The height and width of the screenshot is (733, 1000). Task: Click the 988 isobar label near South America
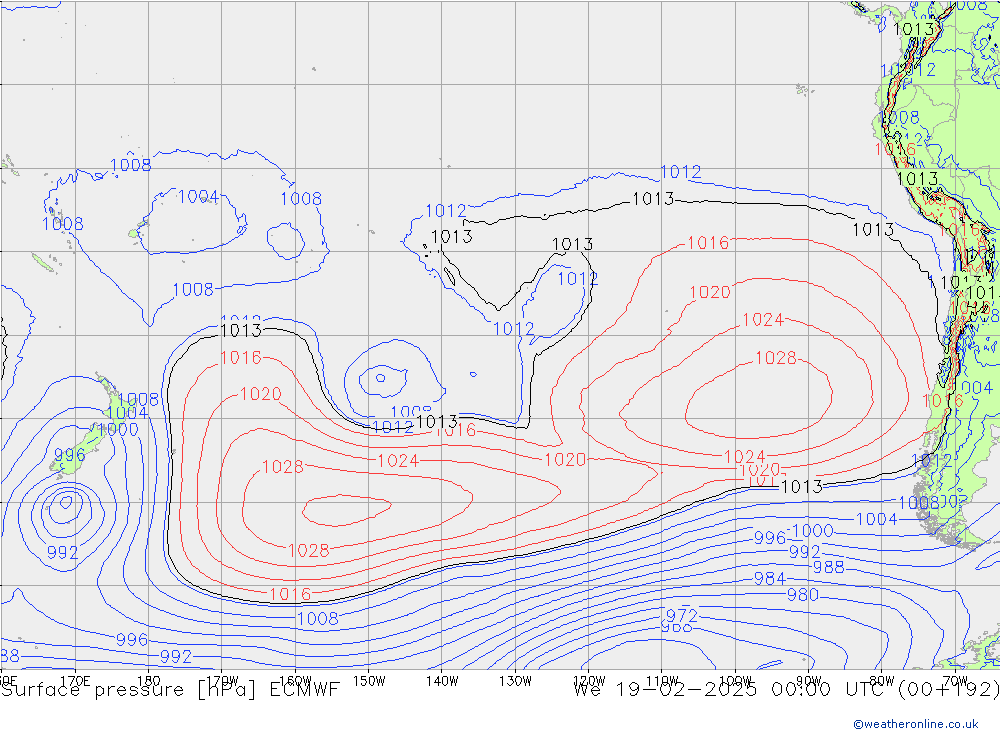pos(828,567)
